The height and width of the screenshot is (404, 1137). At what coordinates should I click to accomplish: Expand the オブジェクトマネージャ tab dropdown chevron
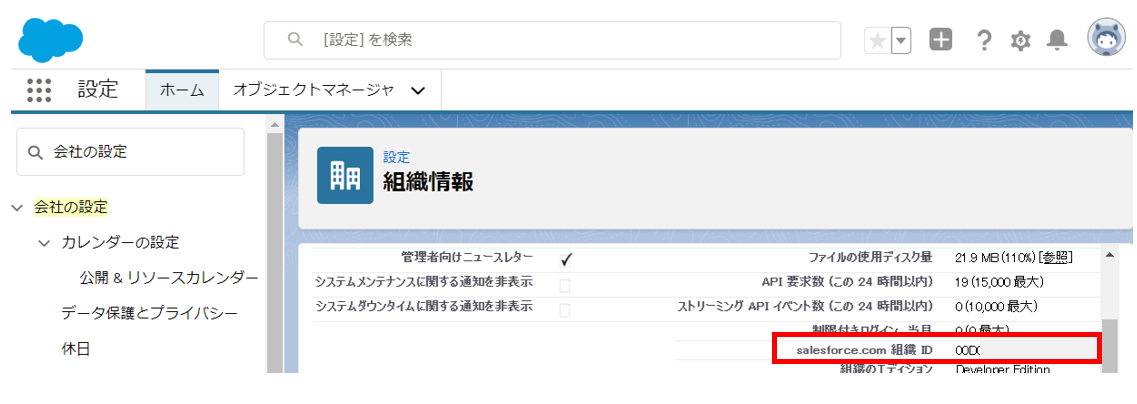pos(418,91)
